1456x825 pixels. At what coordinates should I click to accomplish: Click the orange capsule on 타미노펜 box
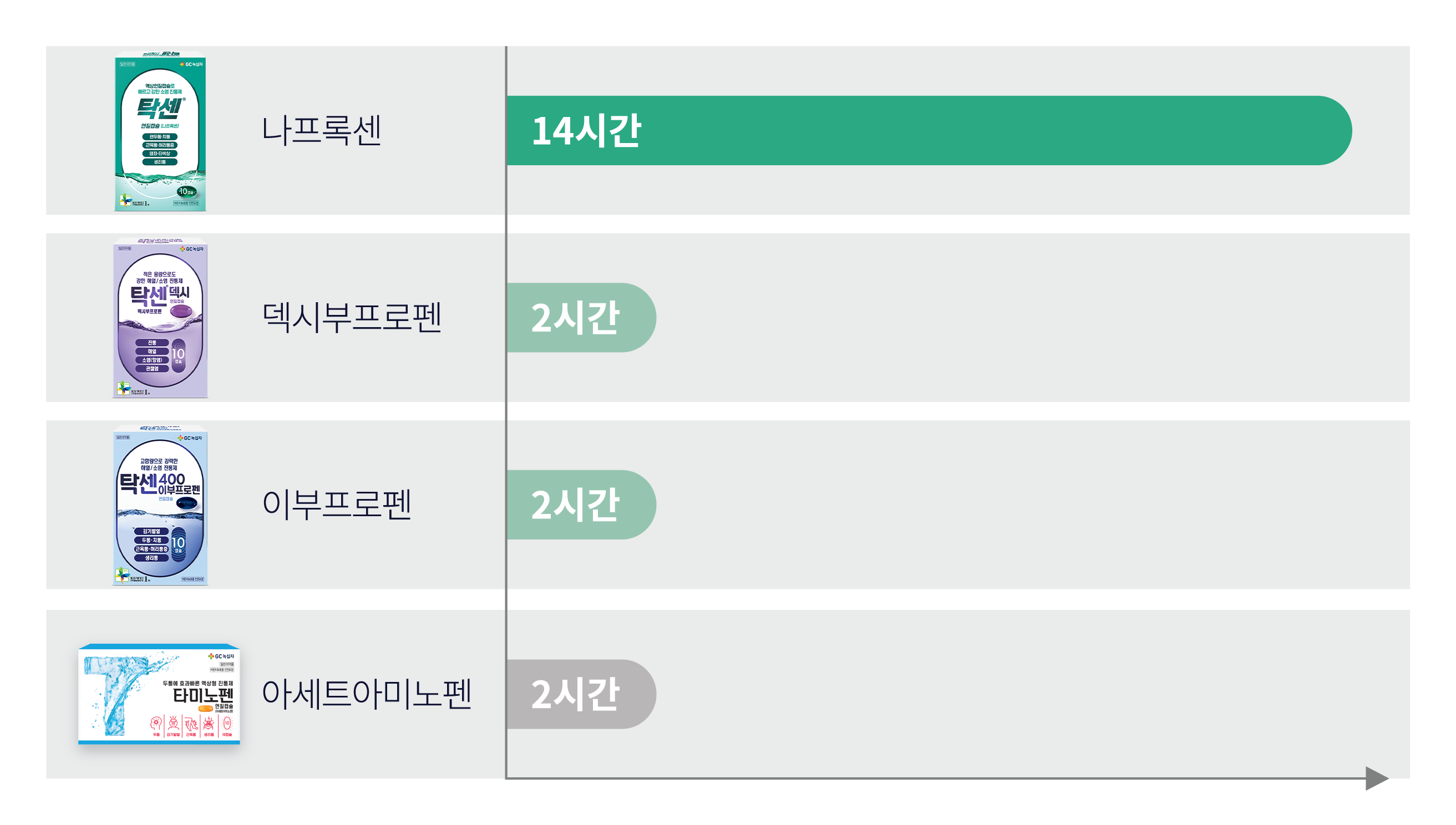click(x=205, y=708)
